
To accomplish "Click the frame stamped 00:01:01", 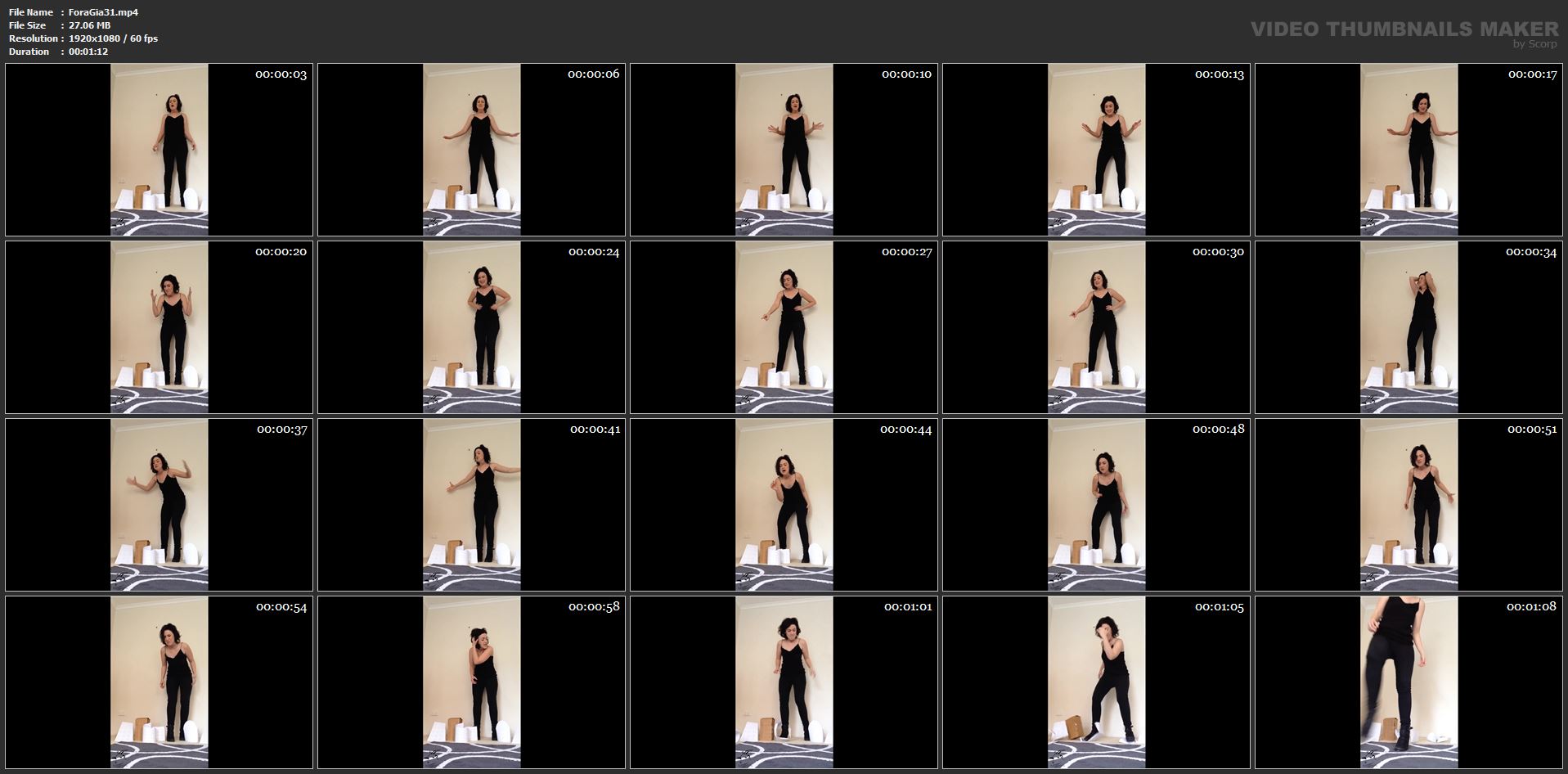I will click(x=784, y=682).
